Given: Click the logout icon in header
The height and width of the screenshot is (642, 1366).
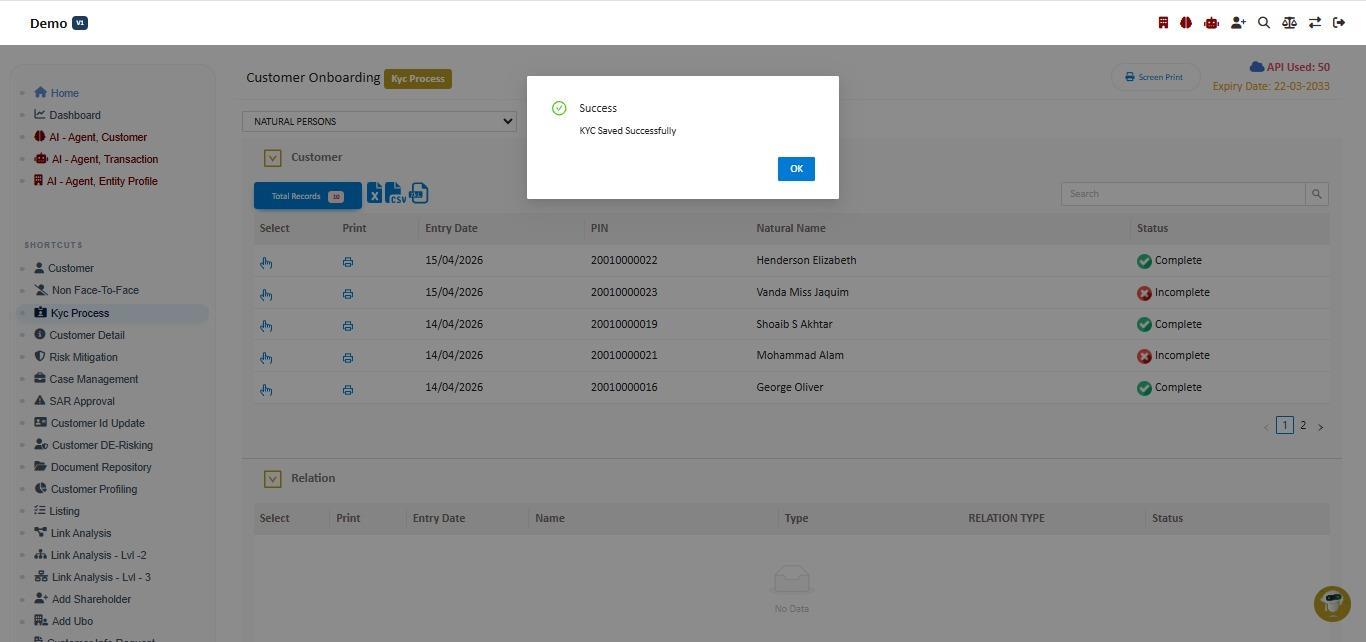Looking at the screenshot, I should [1339, 22].
